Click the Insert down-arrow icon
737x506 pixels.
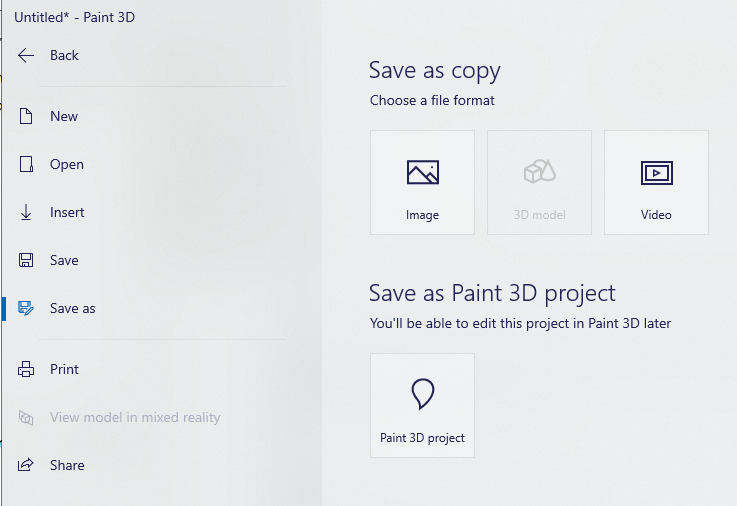(x=26, y=212)
